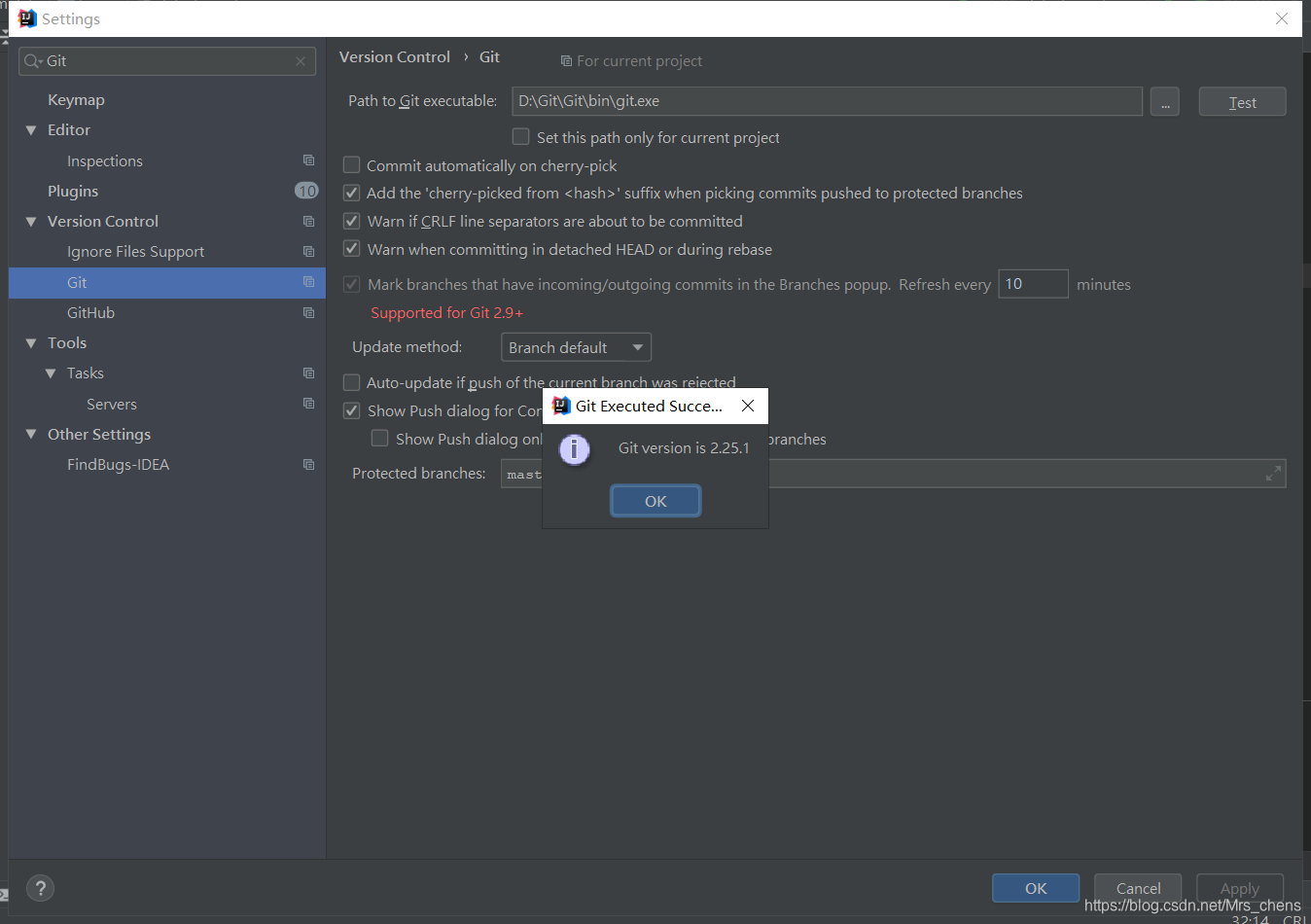Click the Settings search input field
Viewport: 1311px width, 924px height.
(167, 61)
